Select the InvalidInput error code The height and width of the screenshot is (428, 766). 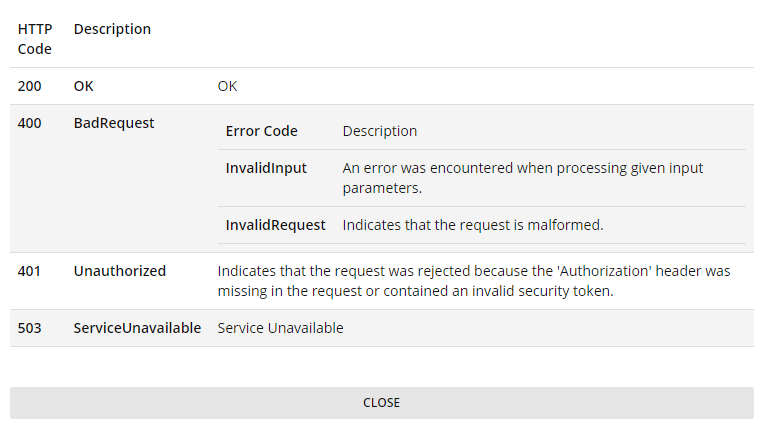266,168
